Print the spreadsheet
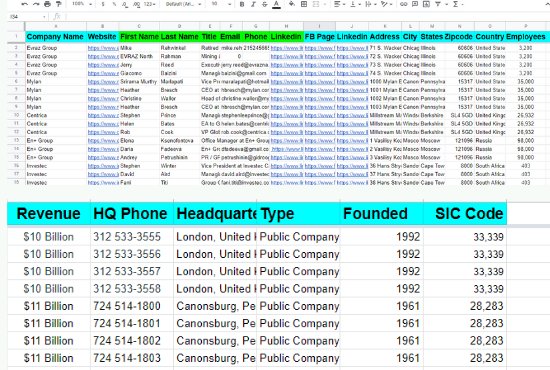Image resolution: width=550 pixels, height=370 pixels. coord(47,4)
